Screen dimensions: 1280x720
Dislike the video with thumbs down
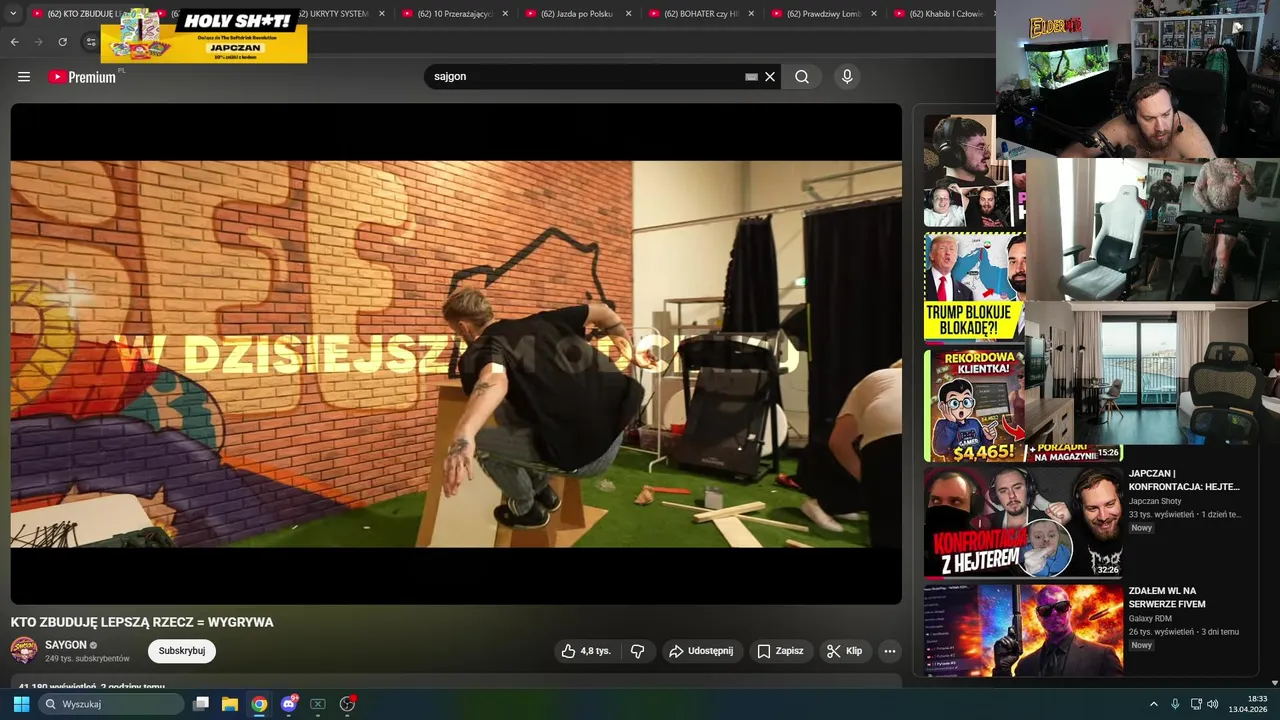[638, 651]
